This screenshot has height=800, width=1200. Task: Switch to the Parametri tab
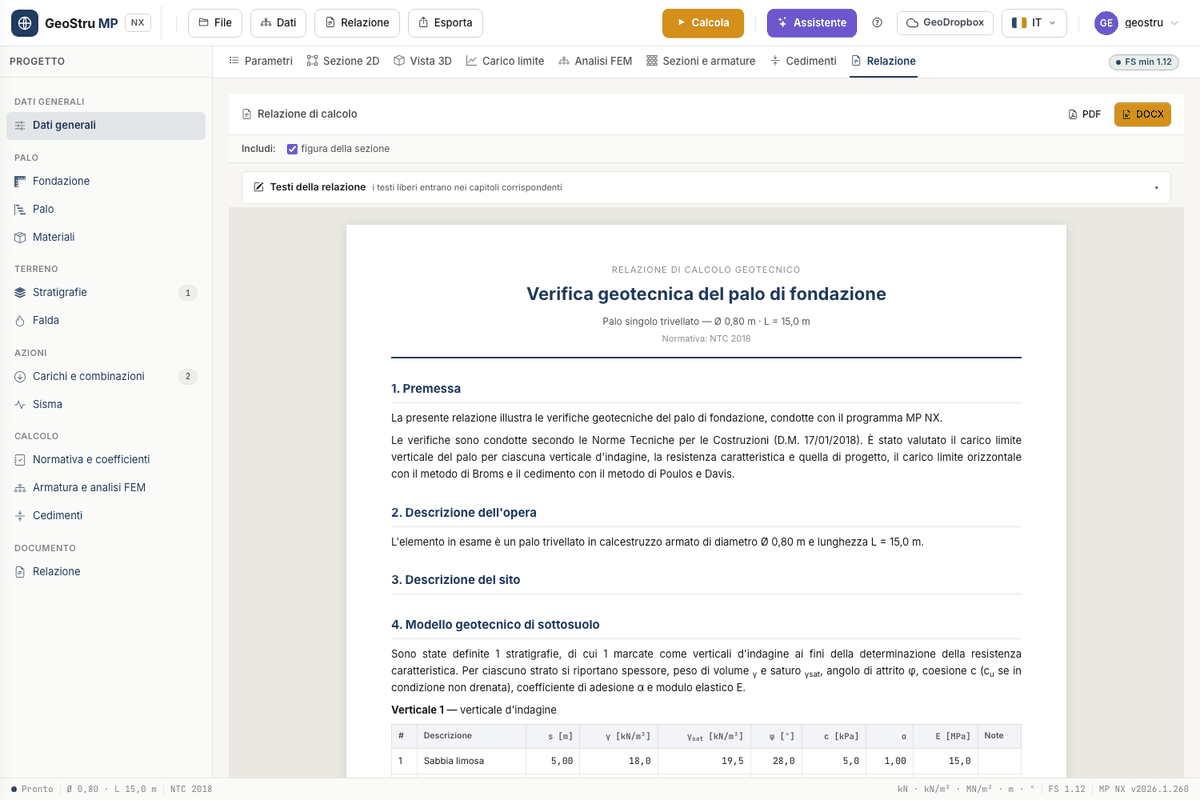point(261,61)
